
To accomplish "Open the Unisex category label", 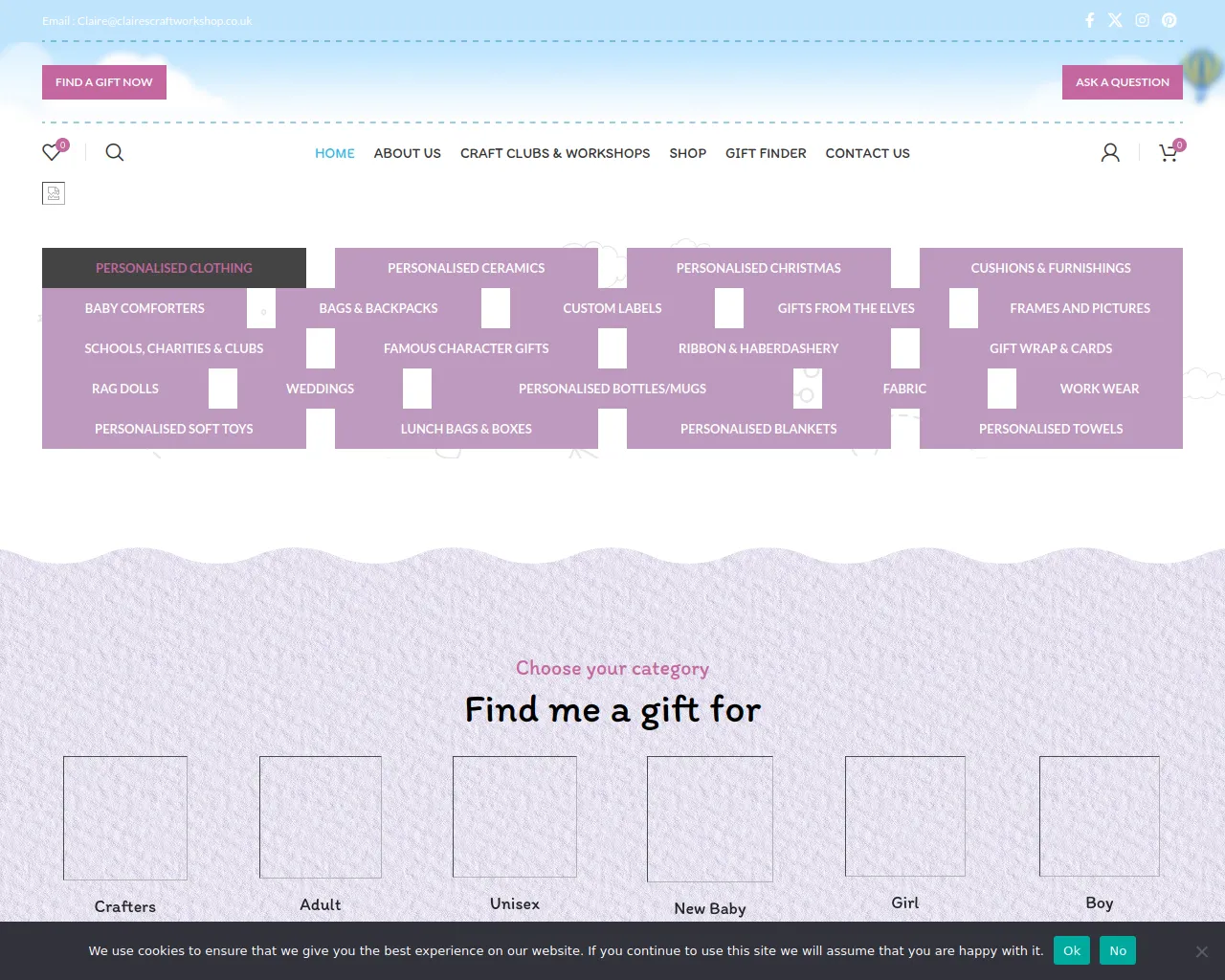I will pos(515,903).
